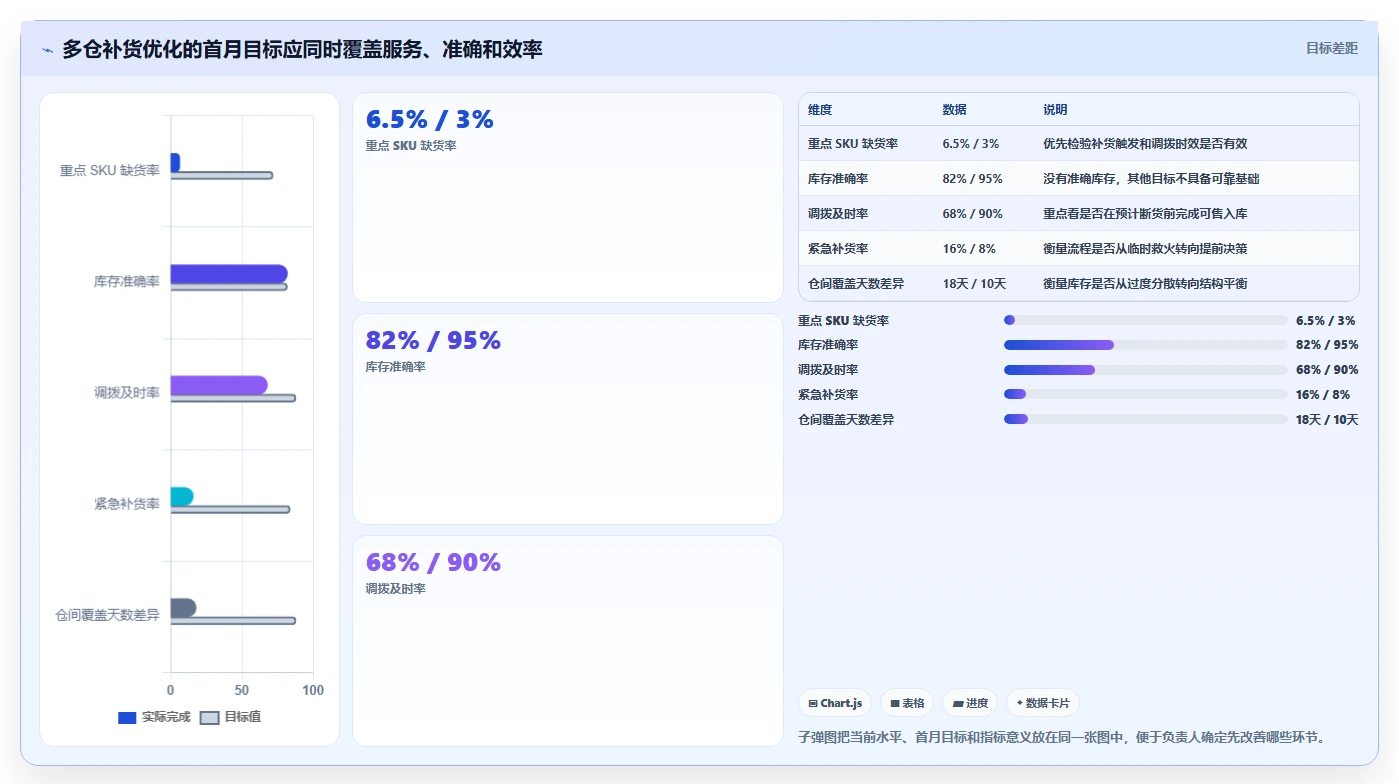Click the 没有准确库存 description cell
This screenshot has height=784, width=1399.
(1151, 179)
